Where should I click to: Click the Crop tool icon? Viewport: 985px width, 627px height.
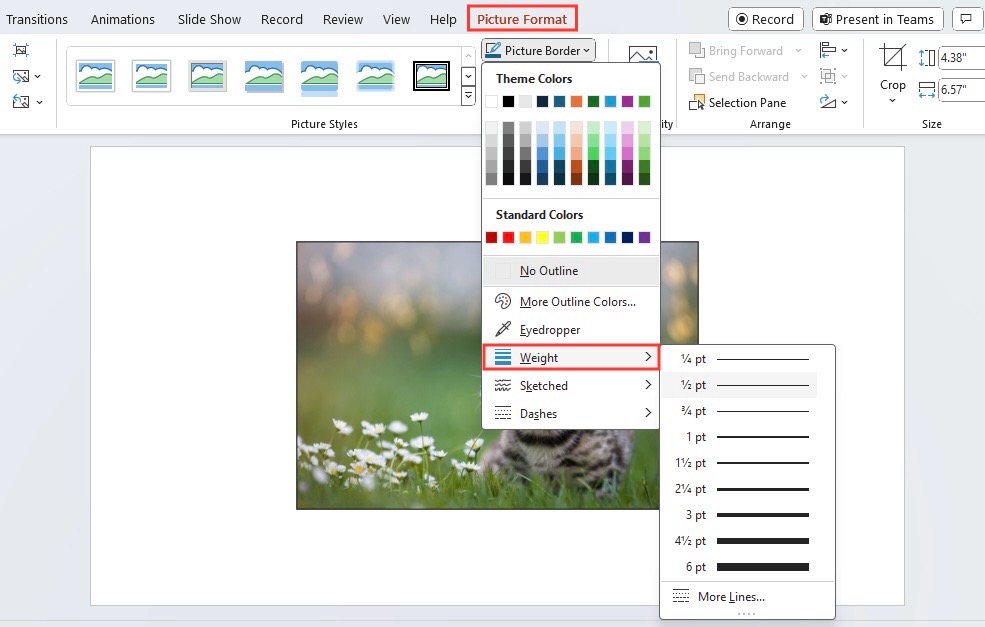click(x=892, y=57)
